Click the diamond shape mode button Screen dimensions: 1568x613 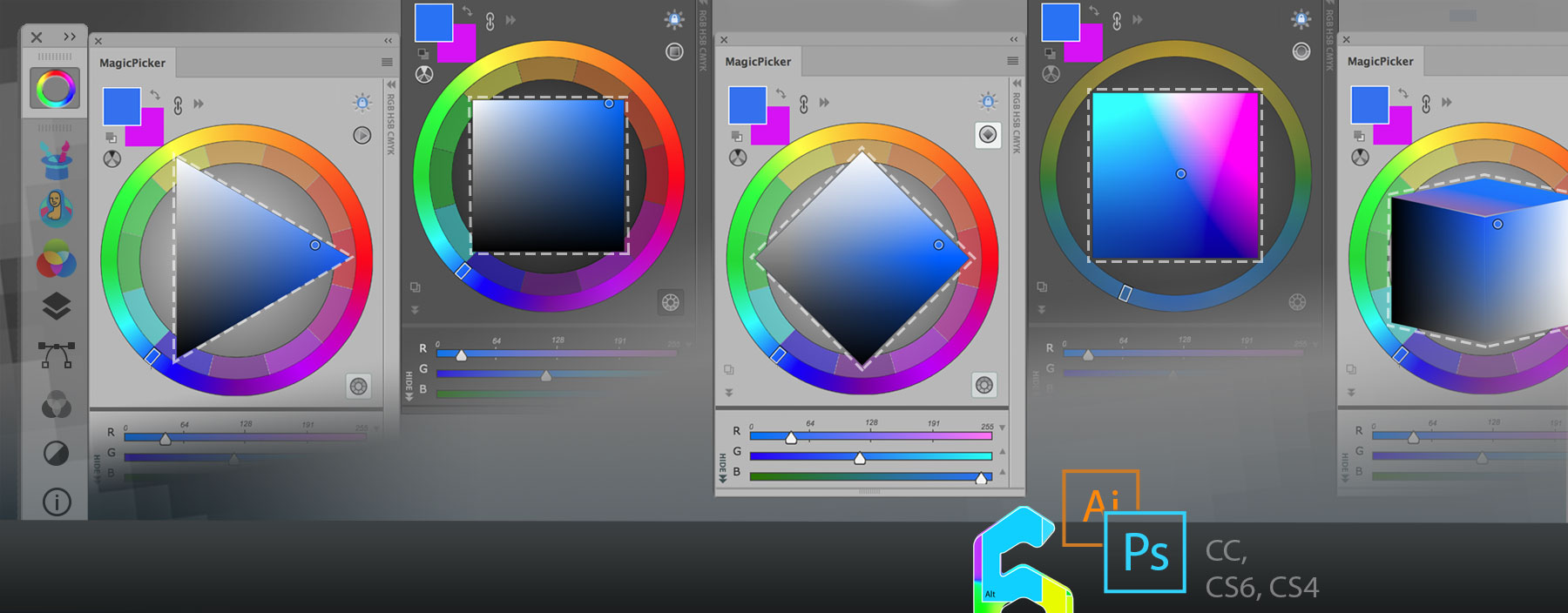[x=988, y=135]
